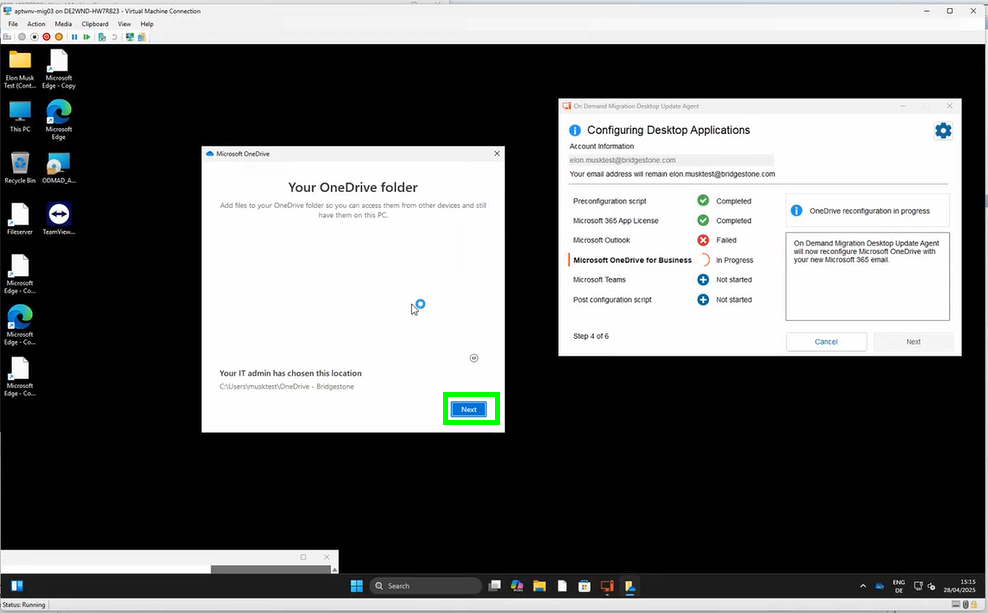Click the blue plus icon for Microsoft Teams
This screenshot has width=988, height=613.
point(703,280)
